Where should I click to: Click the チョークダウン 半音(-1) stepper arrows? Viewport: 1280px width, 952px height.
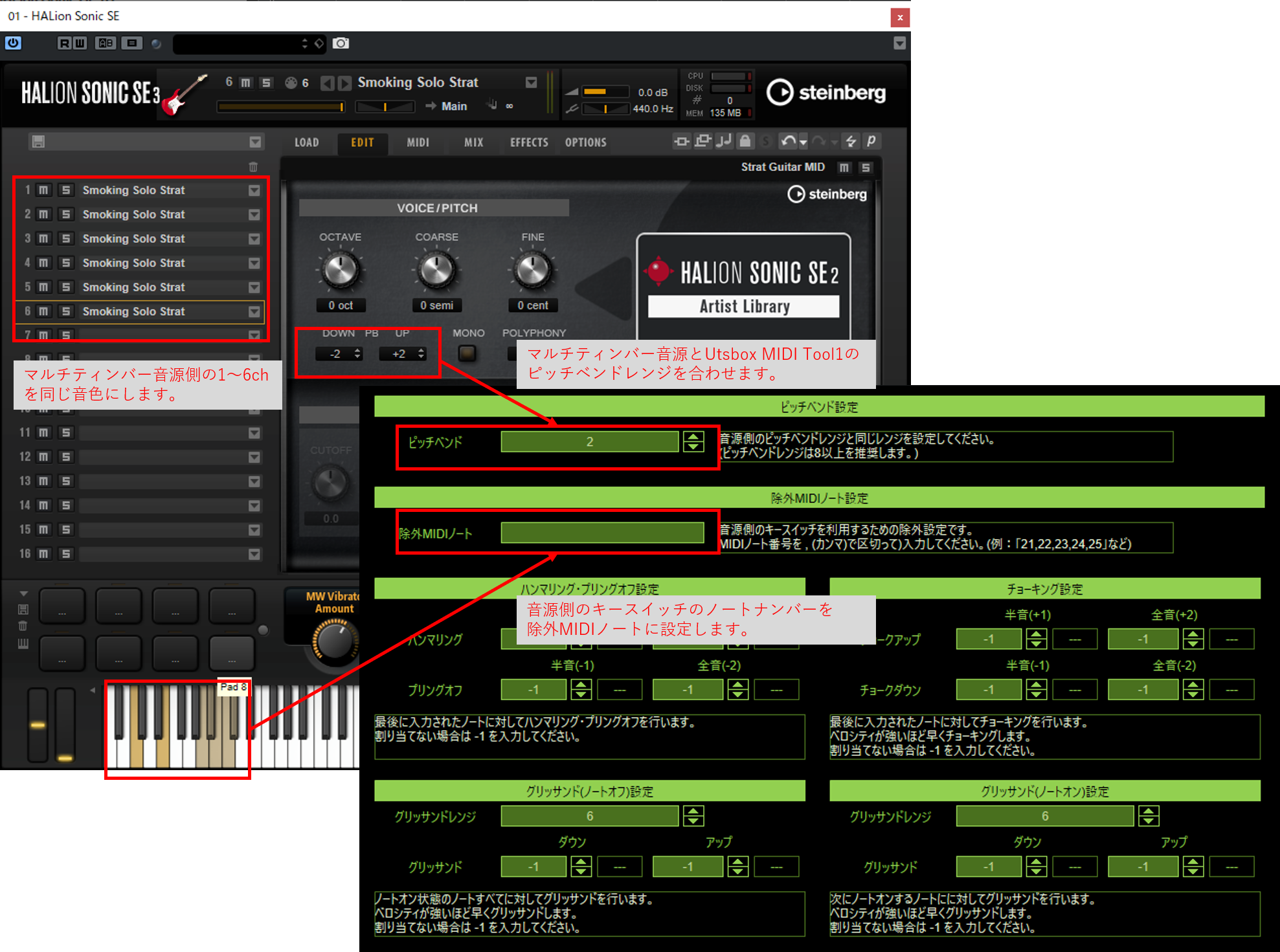[x=1037, y=690]
